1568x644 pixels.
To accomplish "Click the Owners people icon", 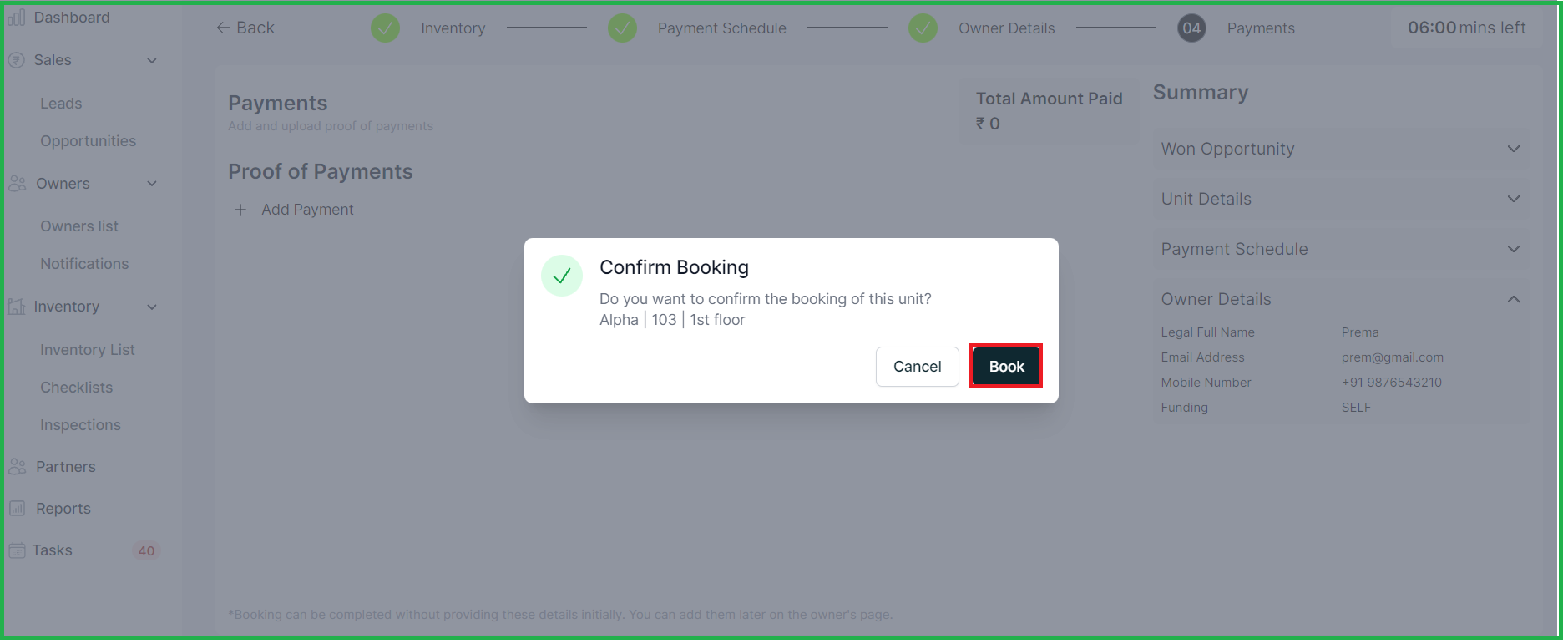I will (x=17, y=184).
